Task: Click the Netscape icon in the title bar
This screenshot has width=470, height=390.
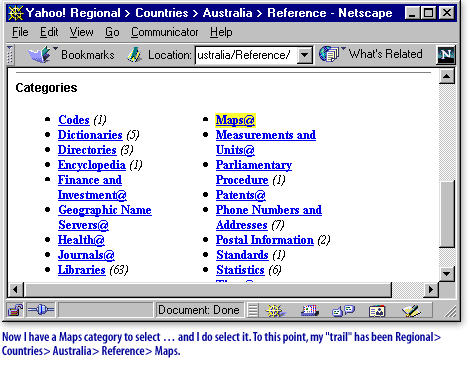Action: coord(16,13)
